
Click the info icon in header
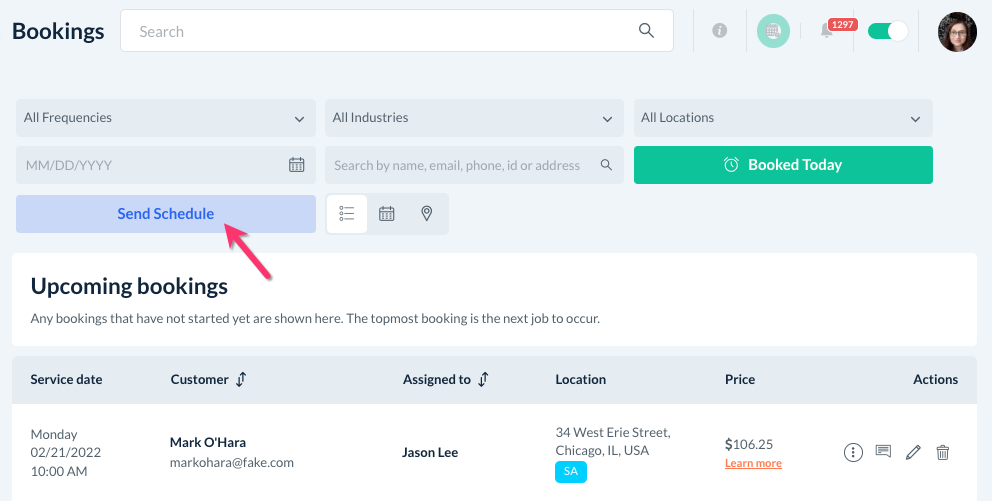point(719,31)
